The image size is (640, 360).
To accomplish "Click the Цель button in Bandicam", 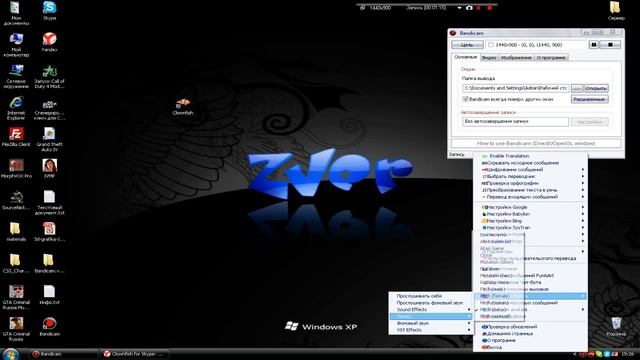I will [x=467, y=45].
